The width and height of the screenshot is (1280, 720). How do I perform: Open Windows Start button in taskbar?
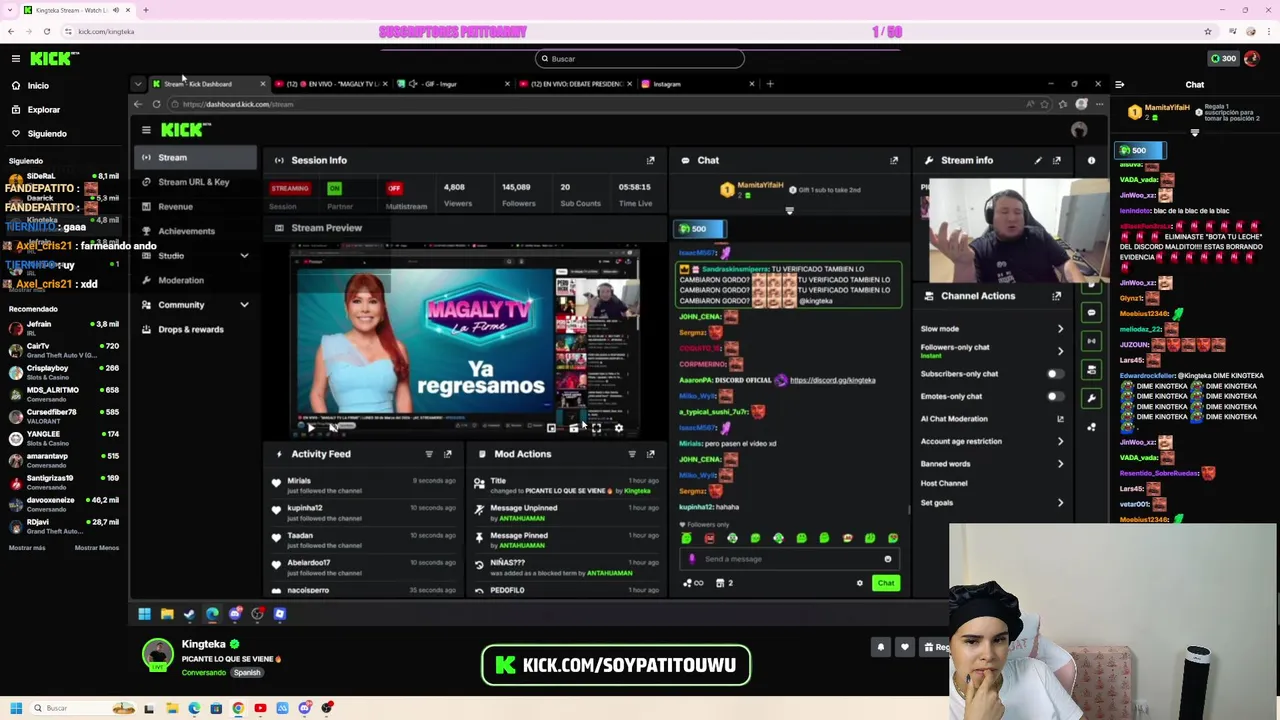coord(16,708)
